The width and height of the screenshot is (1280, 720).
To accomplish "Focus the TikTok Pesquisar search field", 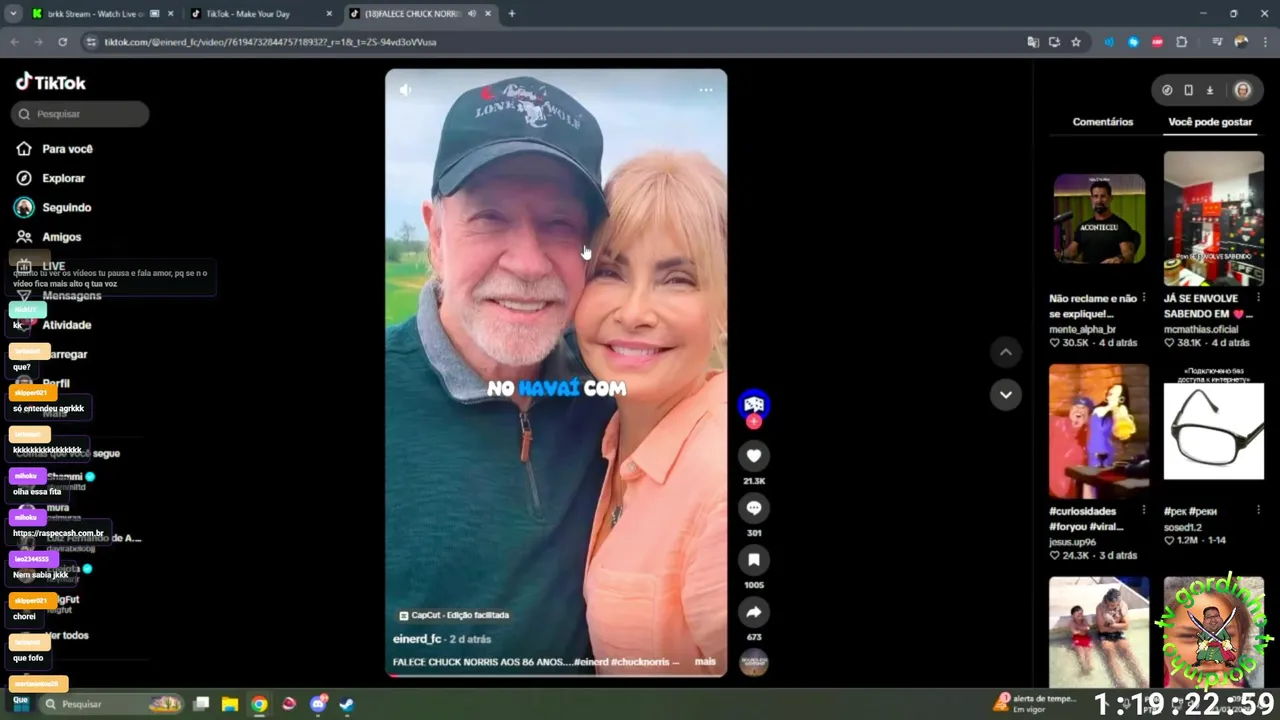I will click(80, 114).
